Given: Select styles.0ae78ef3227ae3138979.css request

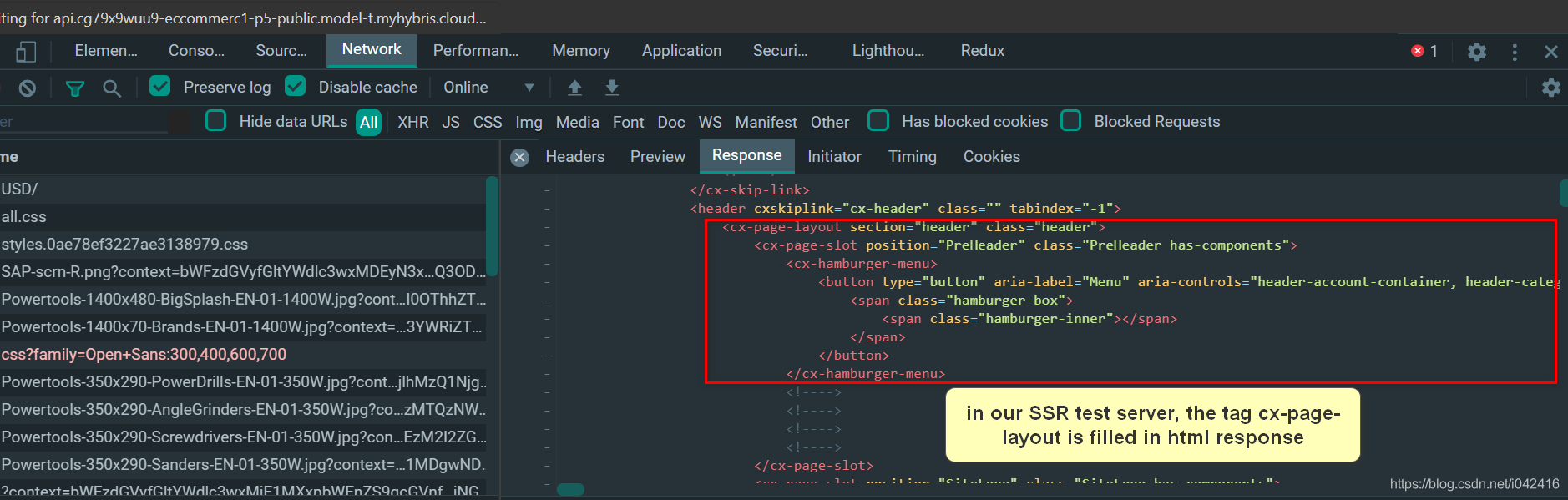Looking at the screenshot, I should 242,245.
